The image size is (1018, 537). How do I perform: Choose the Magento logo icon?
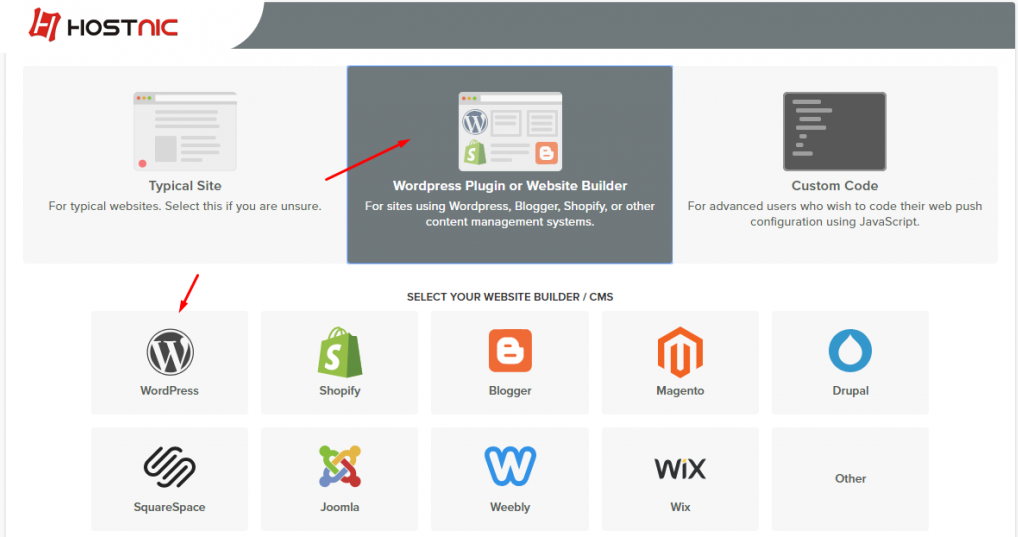pyautogui.click(x=680, y=352)
